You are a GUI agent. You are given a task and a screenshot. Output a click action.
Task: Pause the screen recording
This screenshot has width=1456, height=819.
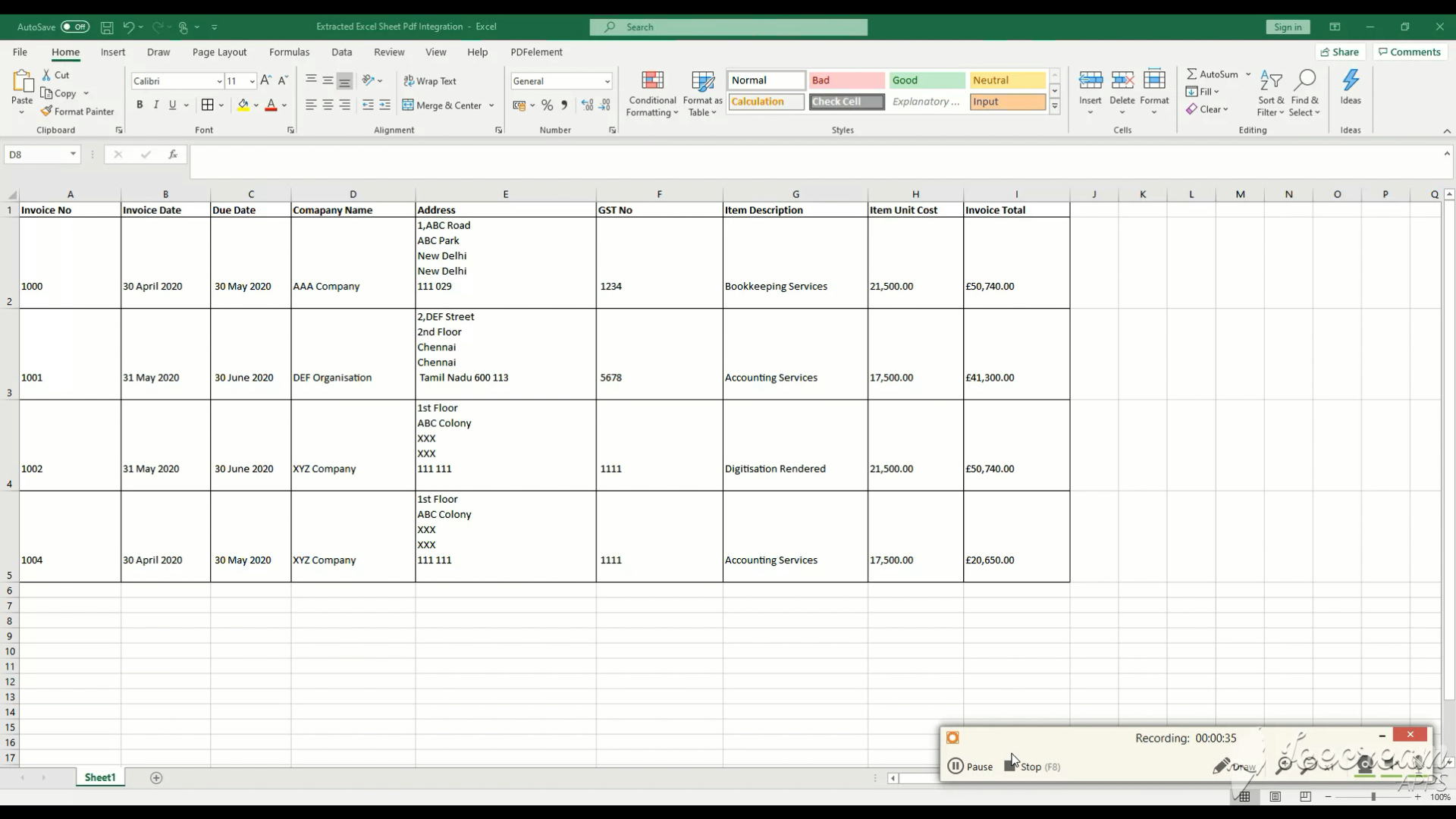coord(970,767)
